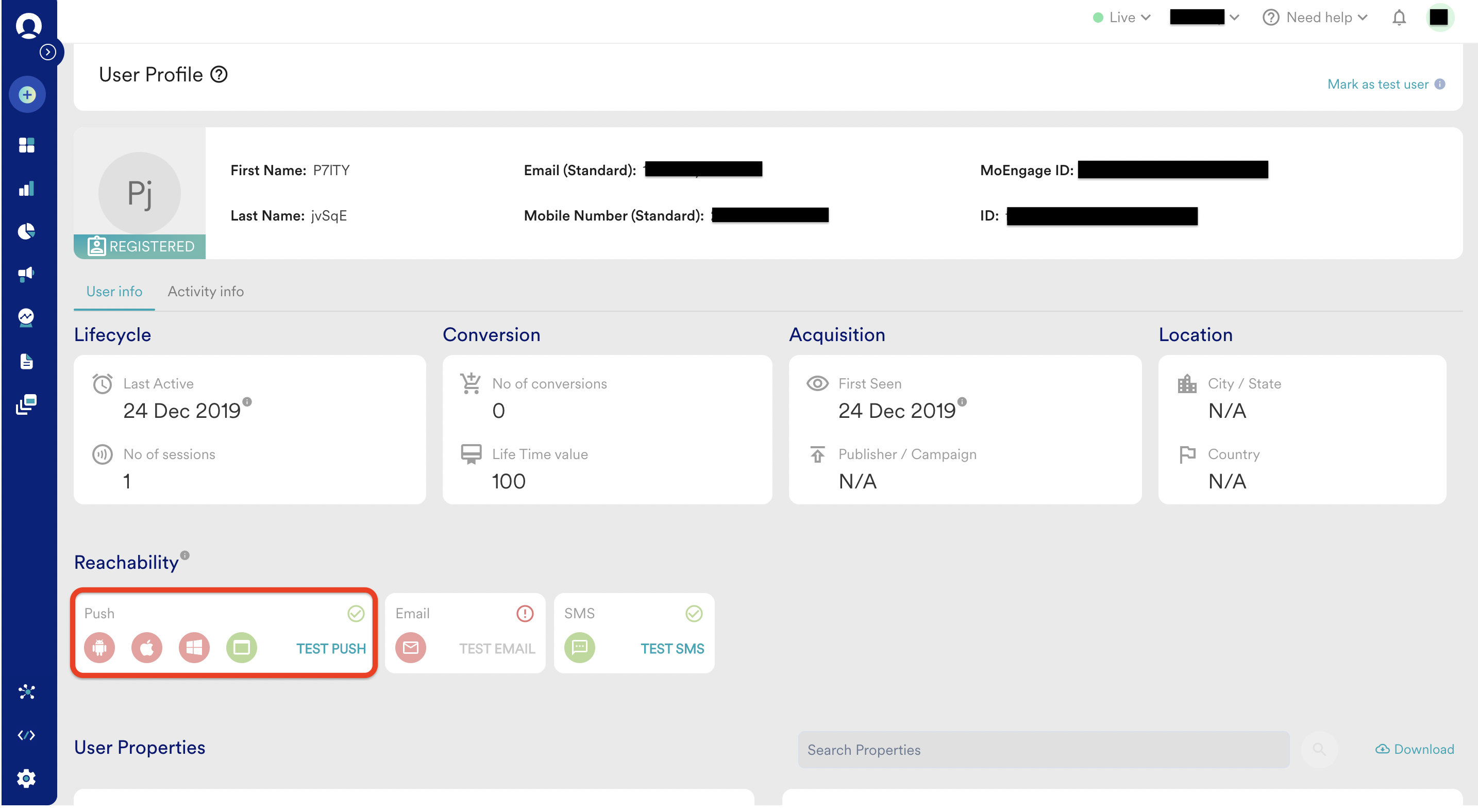Click the web push browser icon
The height and width of the screenshot is (812, 1478).
click(242, 648)
